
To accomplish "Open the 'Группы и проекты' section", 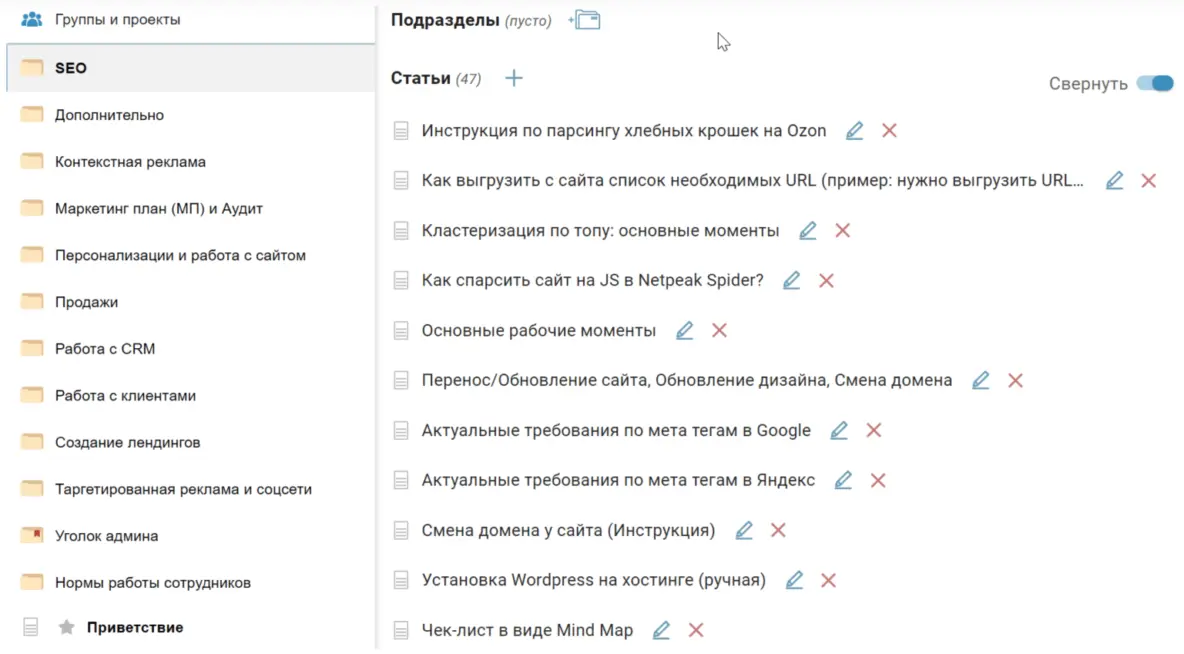I will pos(117,19).
